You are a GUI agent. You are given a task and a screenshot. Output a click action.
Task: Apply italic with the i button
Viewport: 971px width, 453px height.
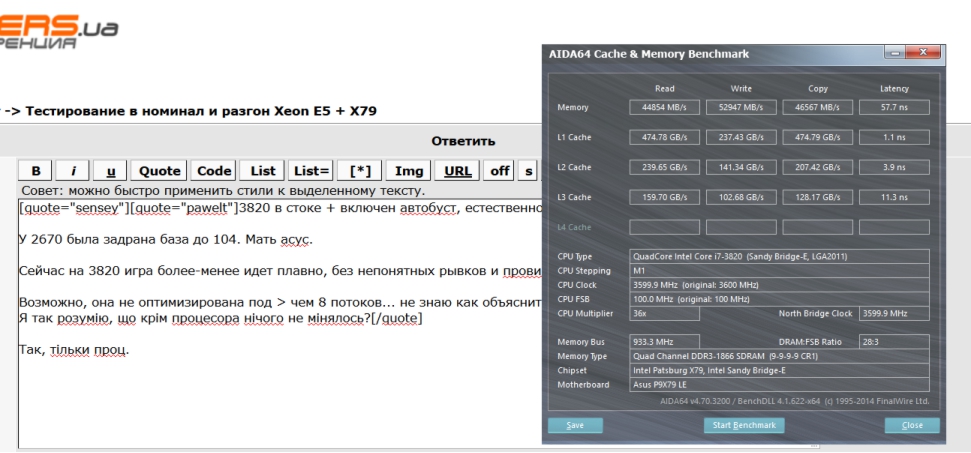(x=72, y=171)
